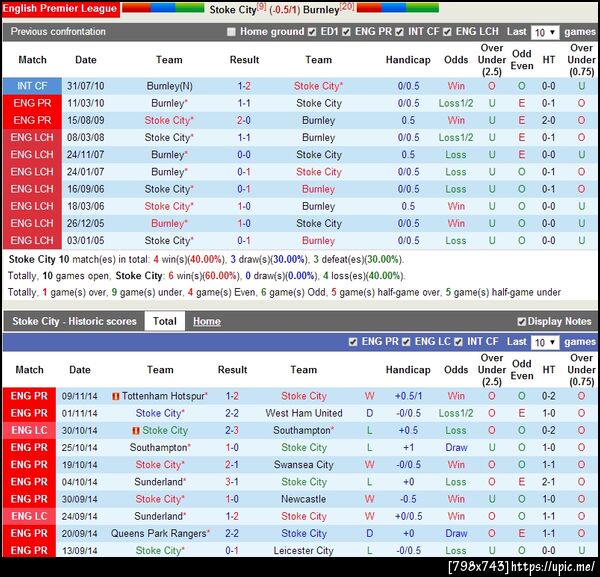Click the colour bar right of Burnley title
This screenshot has height=577, width=600.
coord(398,8)
